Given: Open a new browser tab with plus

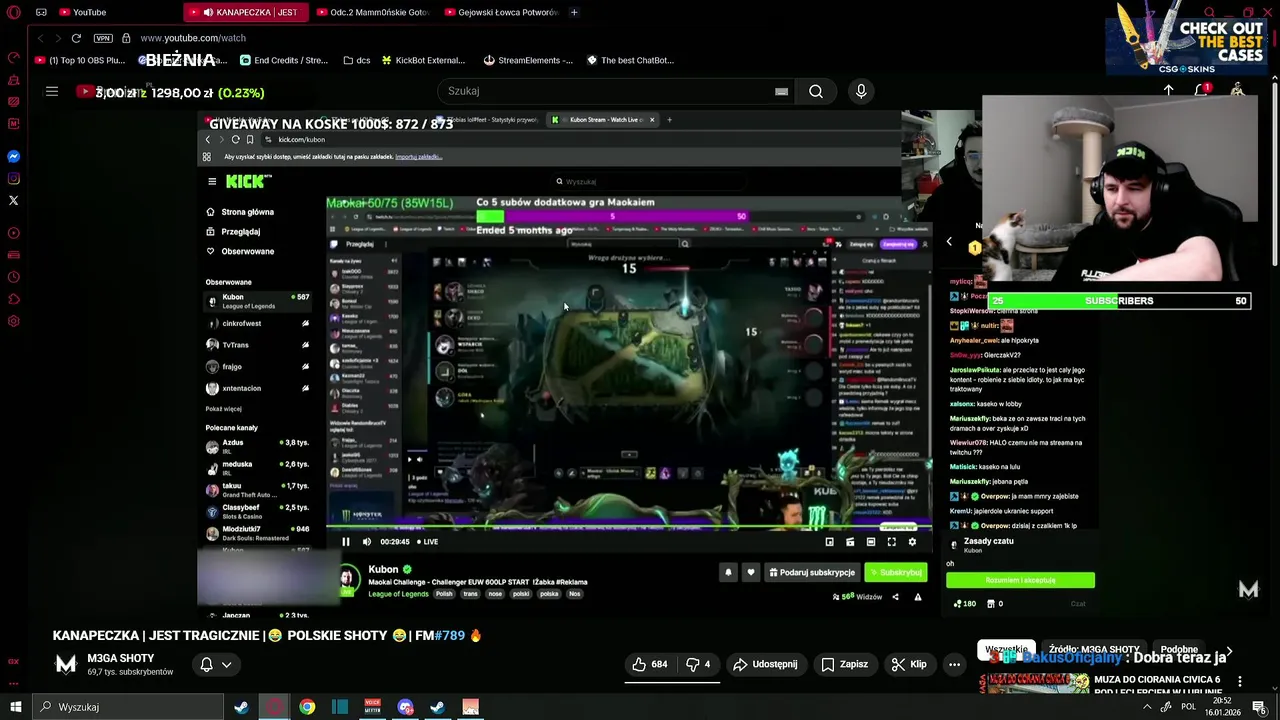Looking at the screenshot, I should click(574, 12).
